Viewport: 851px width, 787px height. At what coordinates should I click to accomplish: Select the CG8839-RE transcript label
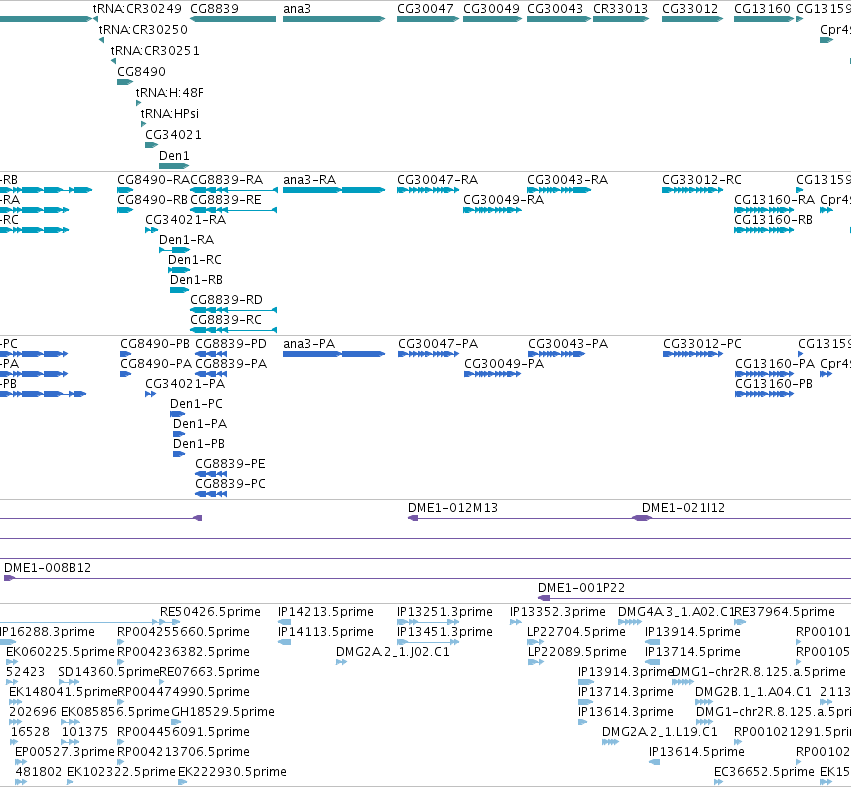(226, 200)
